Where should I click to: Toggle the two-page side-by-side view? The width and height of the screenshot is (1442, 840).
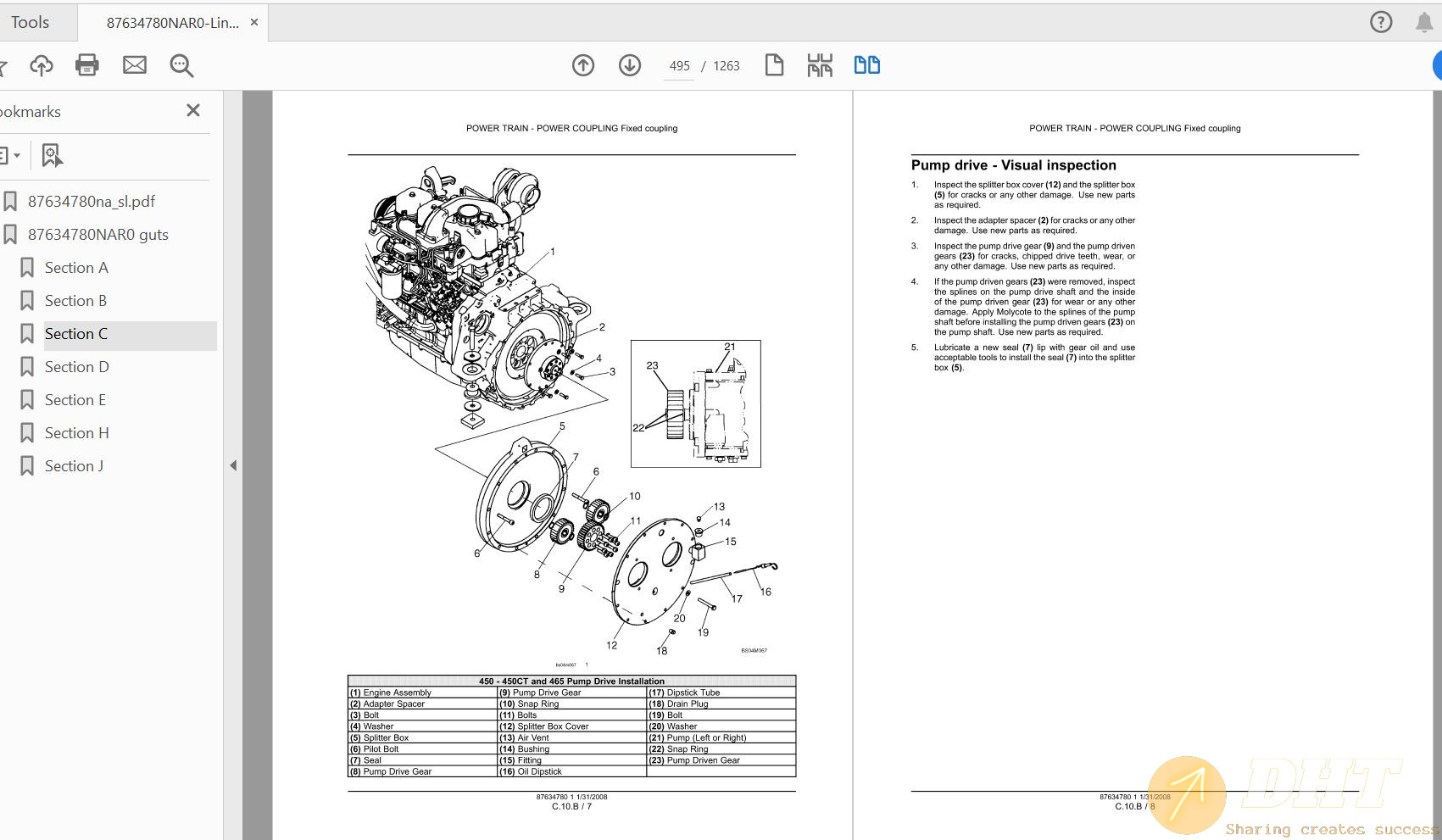pyautogui.click(x=866, y=64)
